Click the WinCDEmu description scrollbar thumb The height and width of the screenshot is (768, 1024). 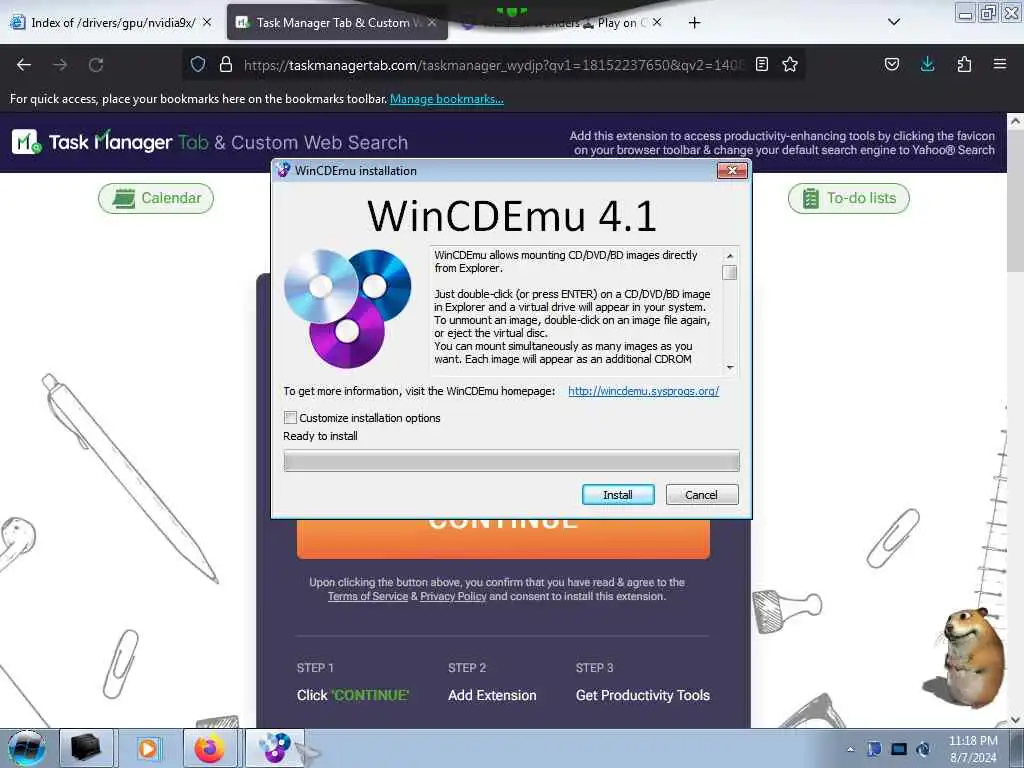tap(730, 272)
